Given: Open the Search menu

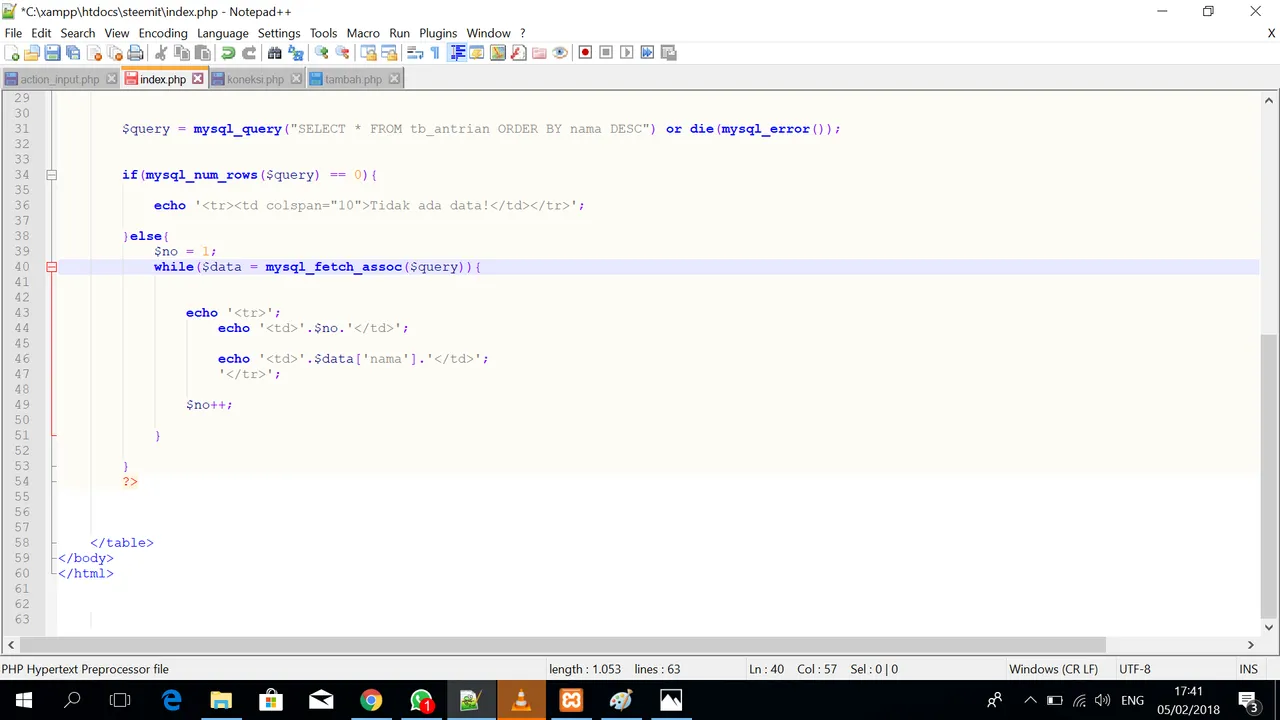Looking at the screenshot, I should [77, 33].
